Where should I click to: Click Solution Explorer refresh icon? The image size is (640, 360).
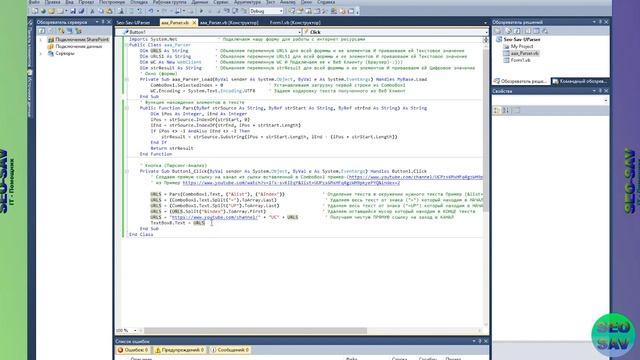517,31
